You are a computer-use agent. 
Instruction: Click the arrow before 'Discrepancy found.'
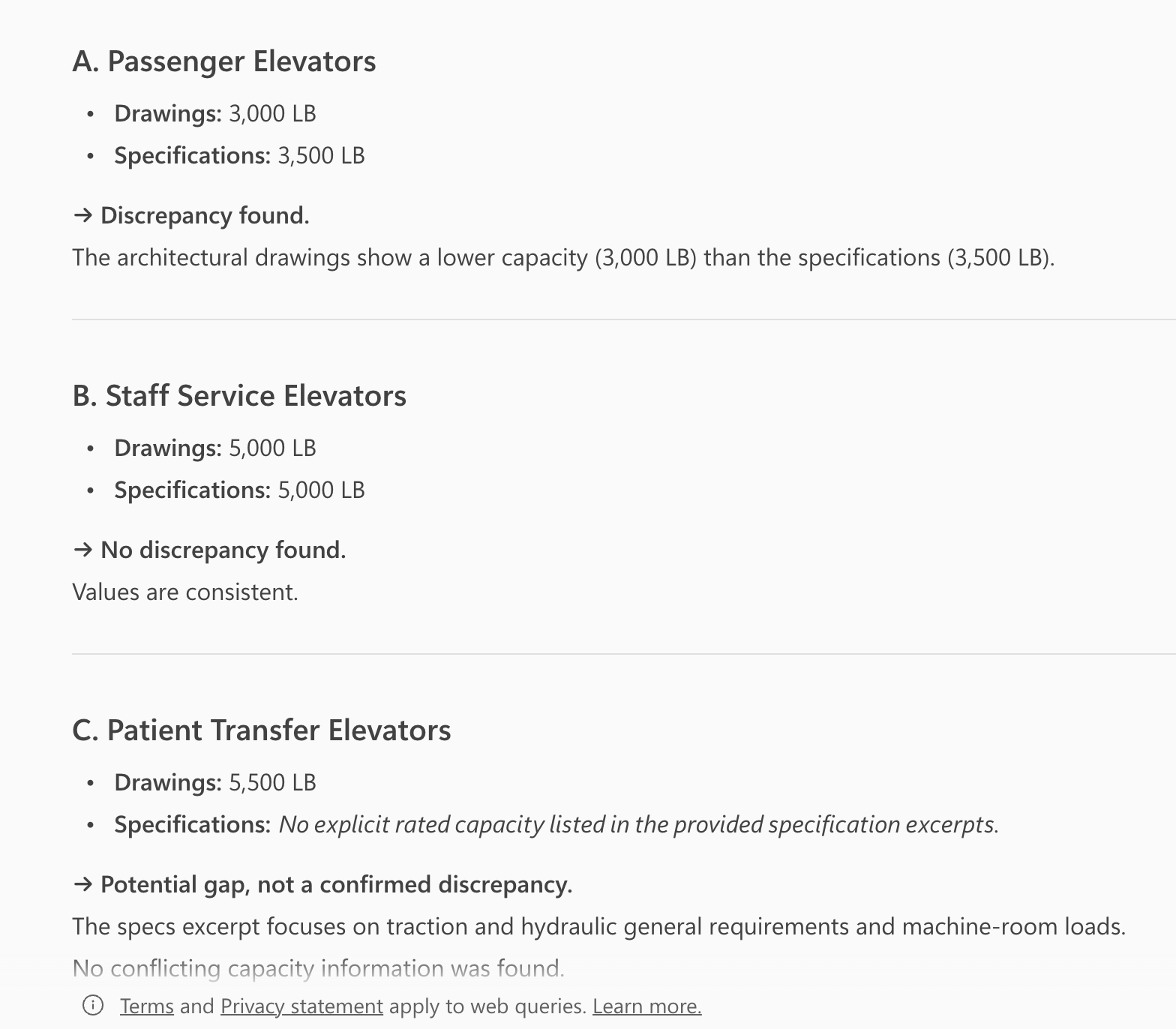[x=82, y=215]
